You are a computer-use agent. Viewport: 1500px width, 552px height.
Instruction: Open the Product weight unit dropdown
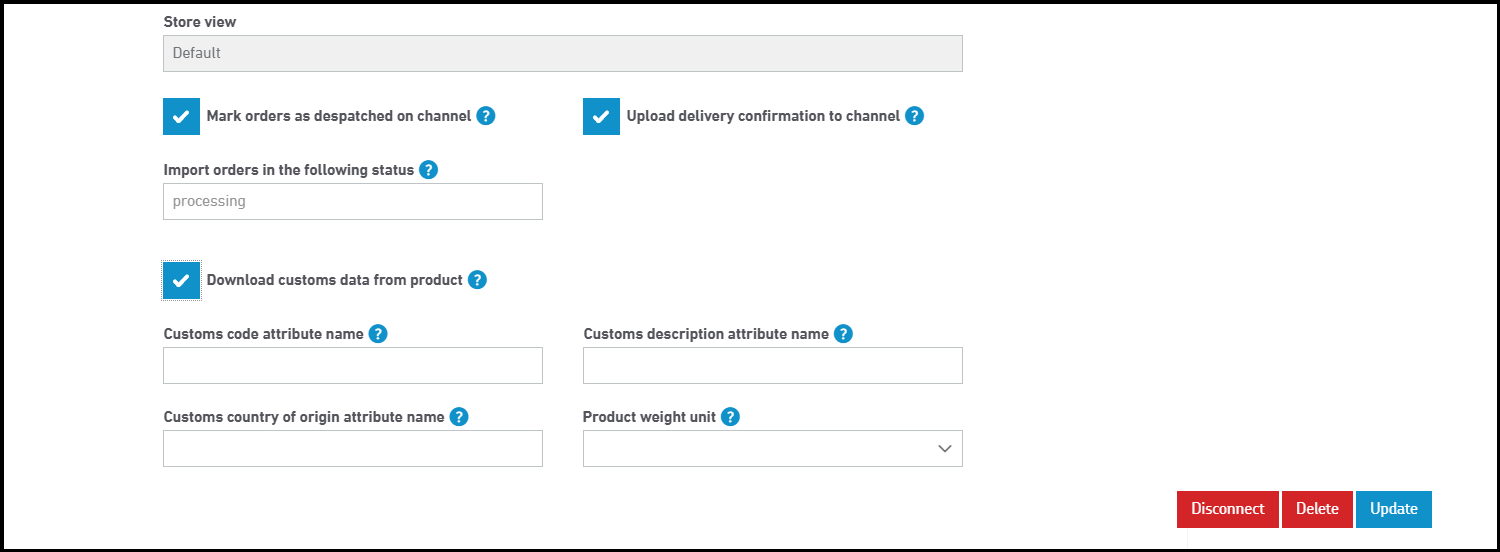click(x=772, y=449)
